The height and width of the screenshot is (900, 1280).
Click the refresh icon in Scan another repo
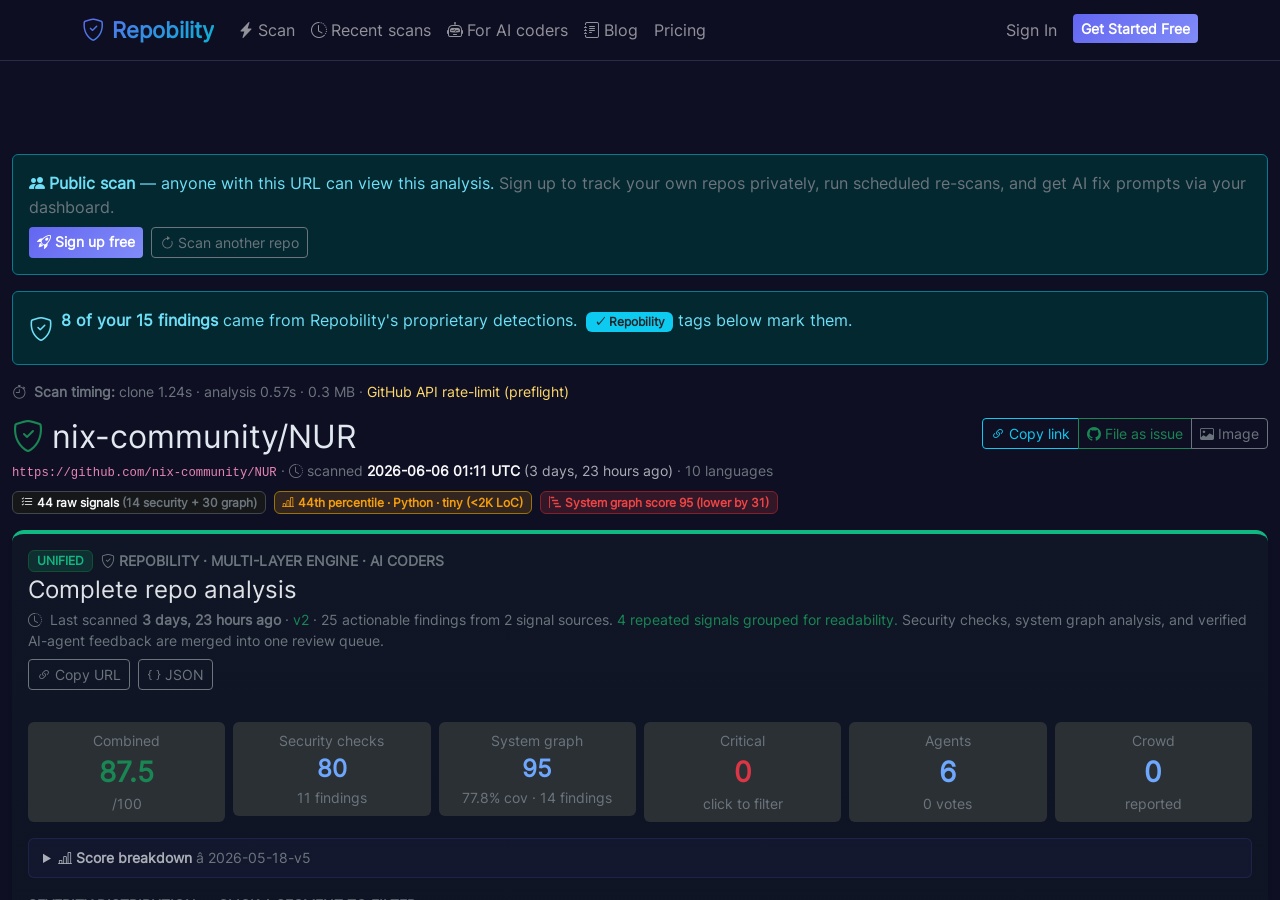167,243
